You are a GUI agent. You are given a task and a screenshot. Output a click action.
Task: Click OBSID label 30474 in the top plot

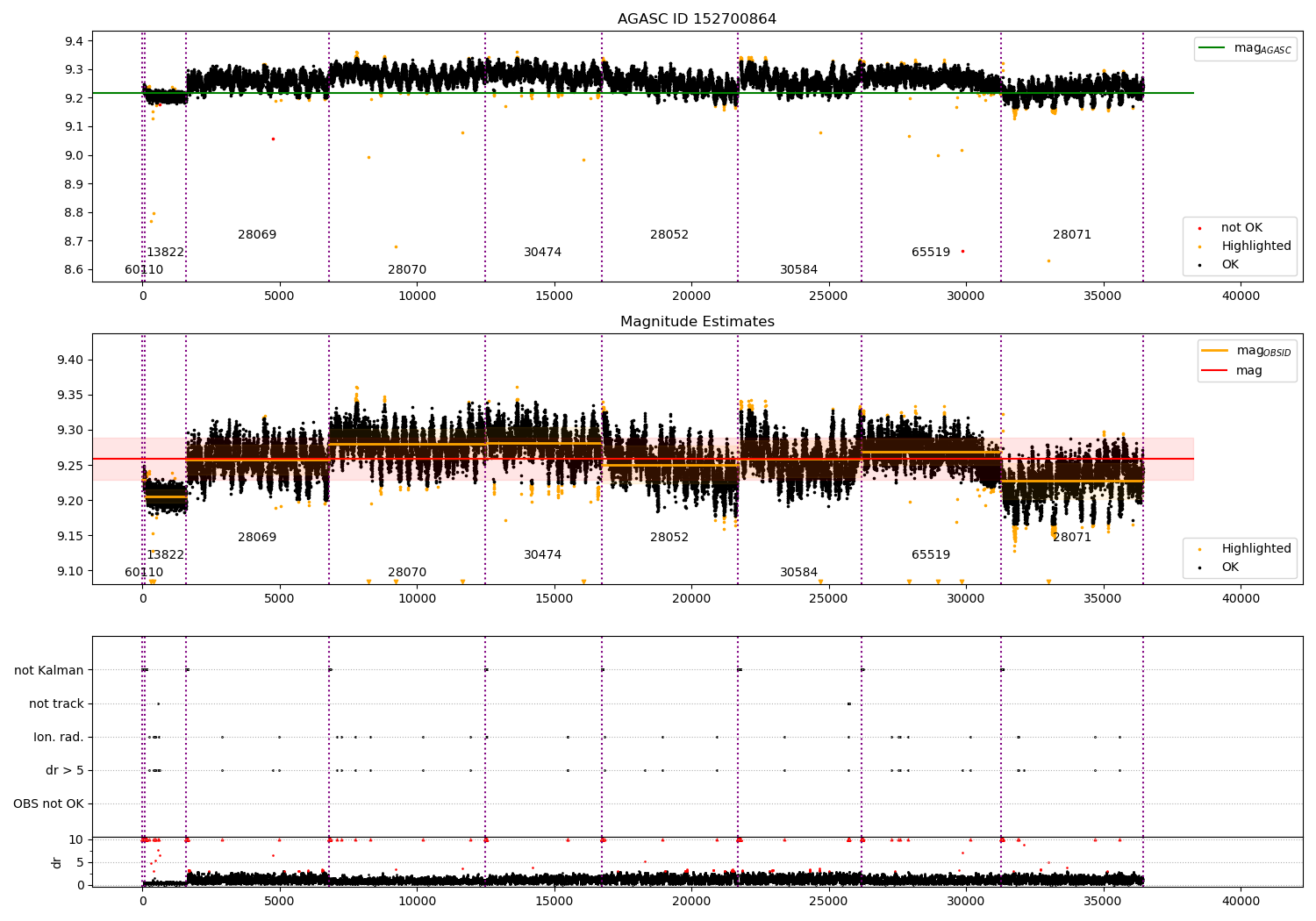tap(542, 253)
